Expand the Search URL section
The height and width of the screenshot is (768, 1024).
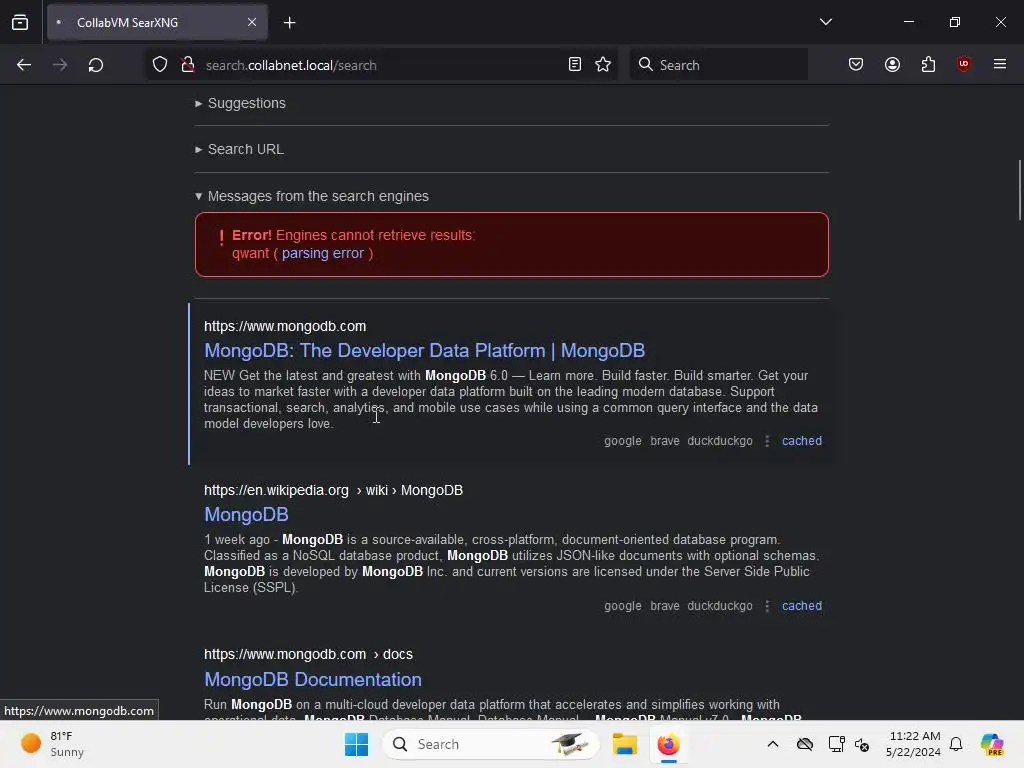(x=239, y=150)
